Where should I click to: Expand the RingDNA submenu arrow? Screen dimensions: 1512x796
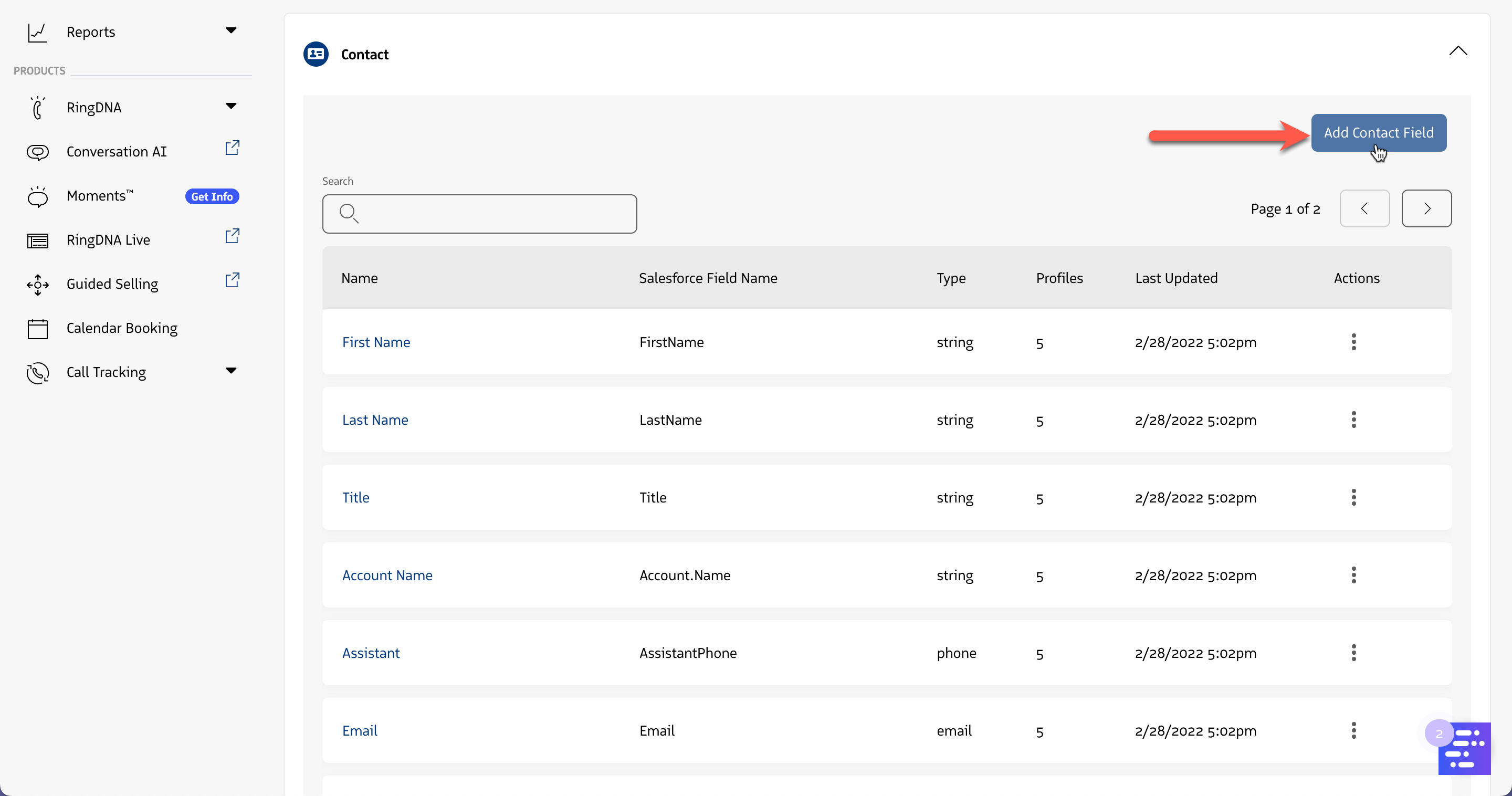(x=230, y=106)
